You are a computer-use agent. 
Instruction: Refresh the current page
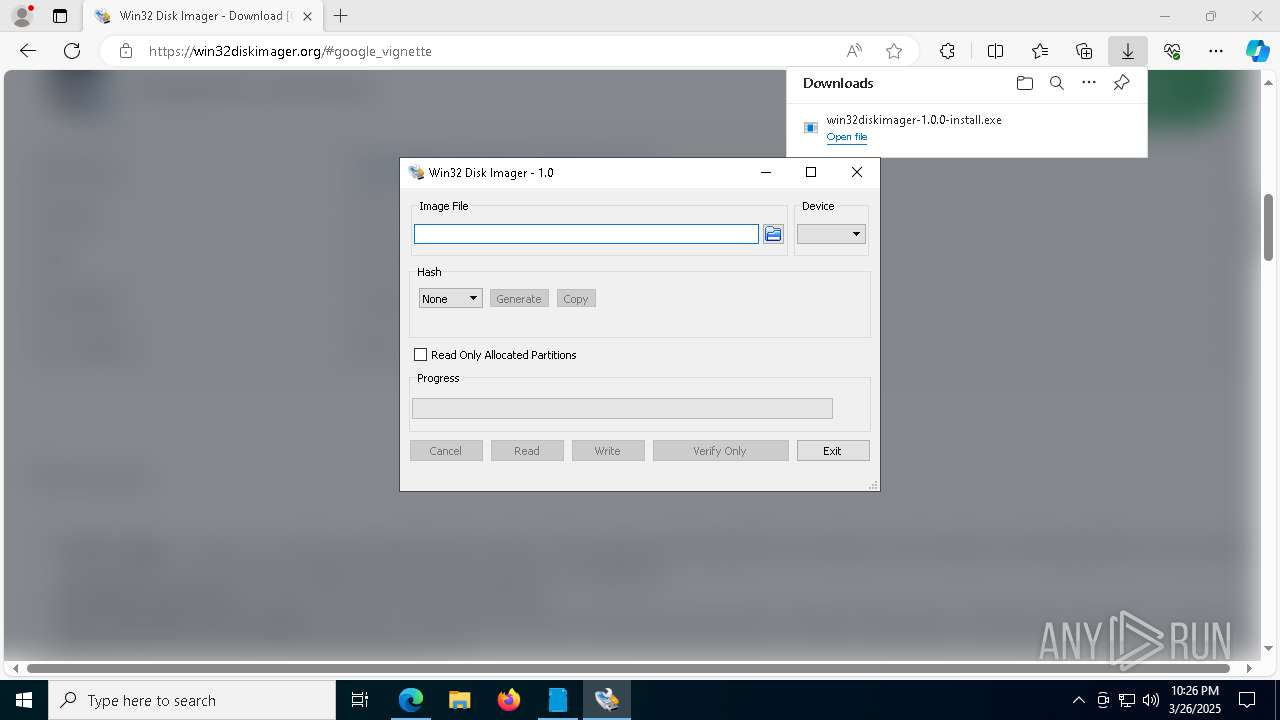tap(72, 51)
